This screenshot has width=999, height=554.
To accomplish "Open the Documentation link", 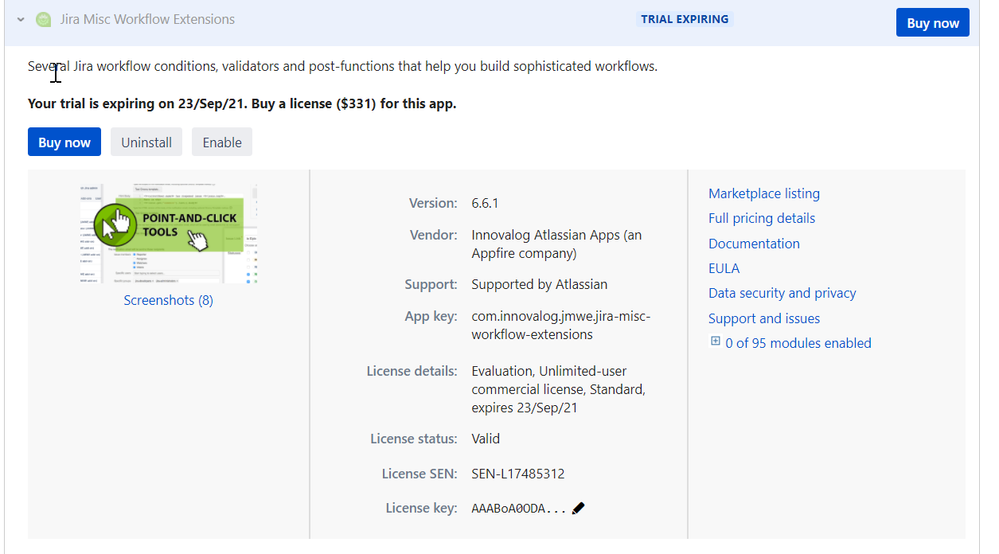I will (754, 244).
